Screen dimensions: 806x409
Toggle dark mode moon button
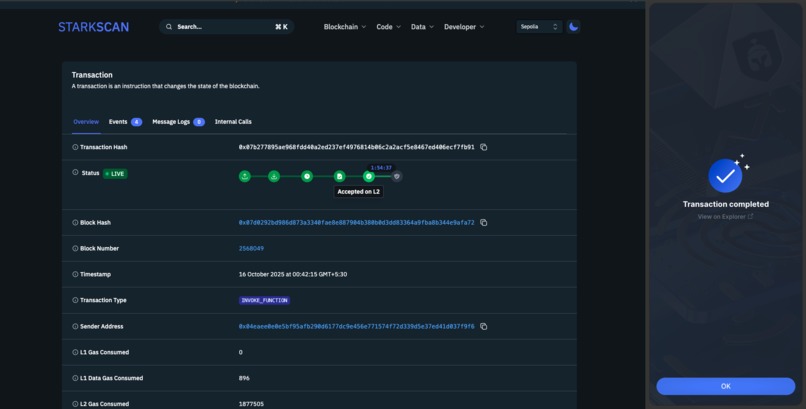pyautogui.click(x=573, y=27)
